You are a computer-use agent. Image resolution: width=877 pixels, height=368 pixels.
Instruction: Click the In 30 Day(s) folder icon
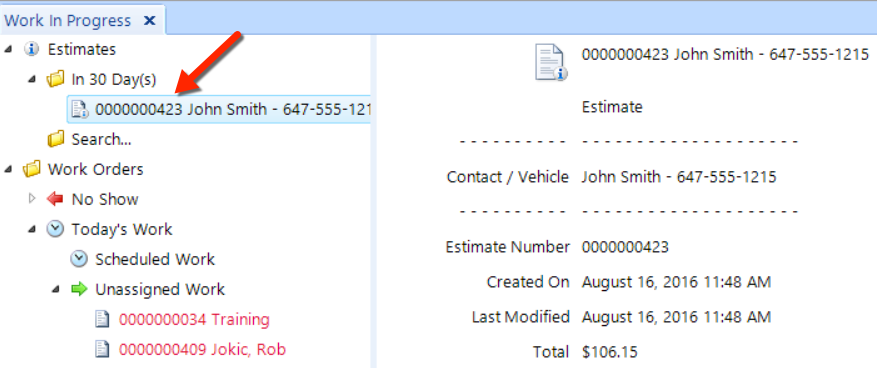click(x=55, y=79)
